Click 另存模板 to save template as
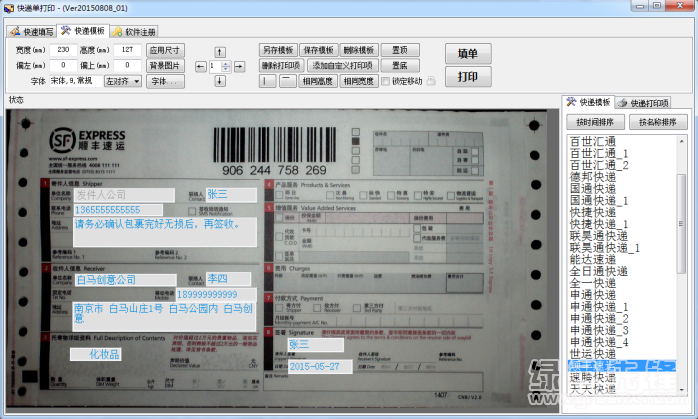Image resolution: width=698 pixels, height=419 pixels. [278, 50]
